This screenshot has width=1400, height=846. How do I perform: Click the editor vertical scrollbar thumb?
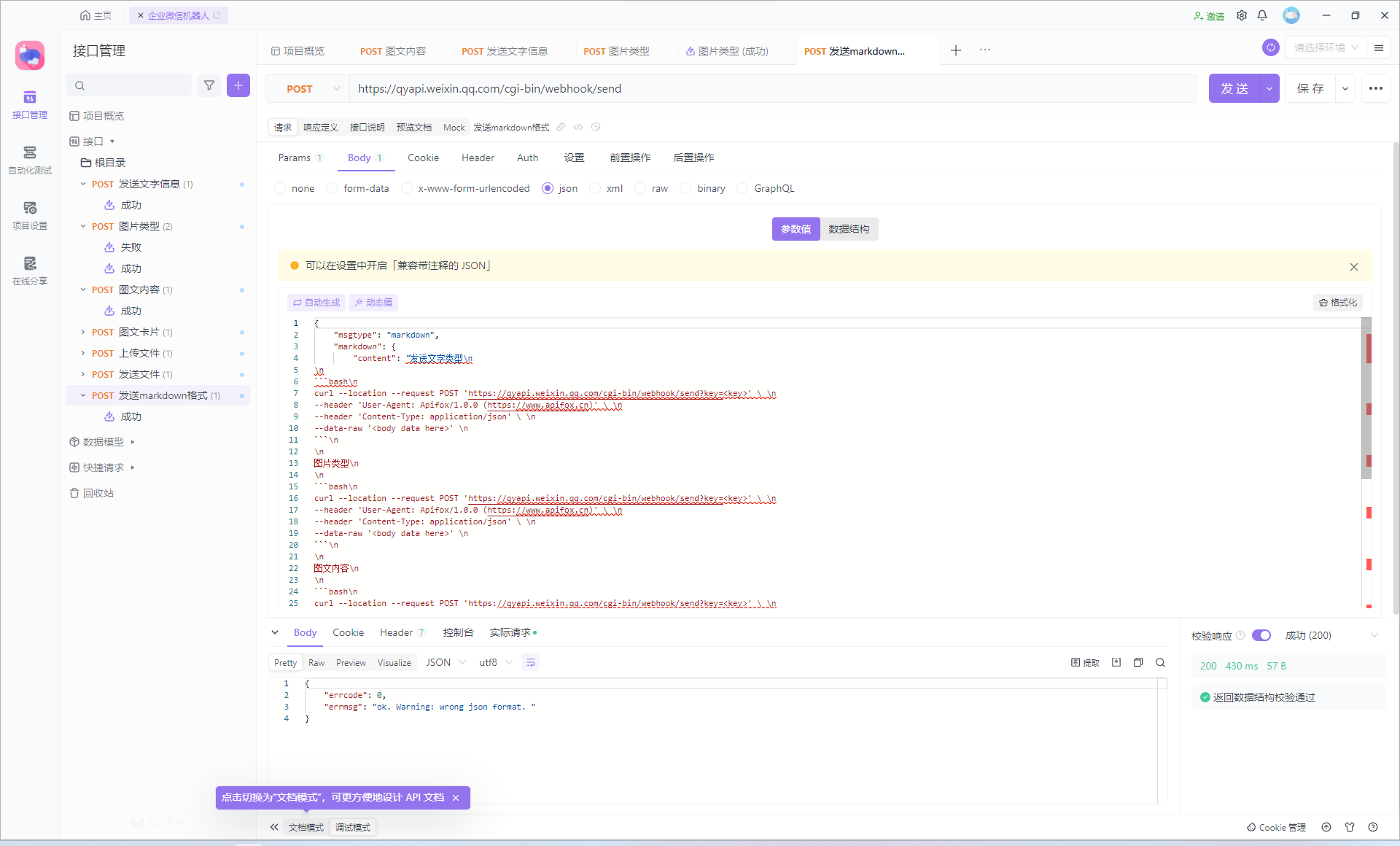[1366, 398]
